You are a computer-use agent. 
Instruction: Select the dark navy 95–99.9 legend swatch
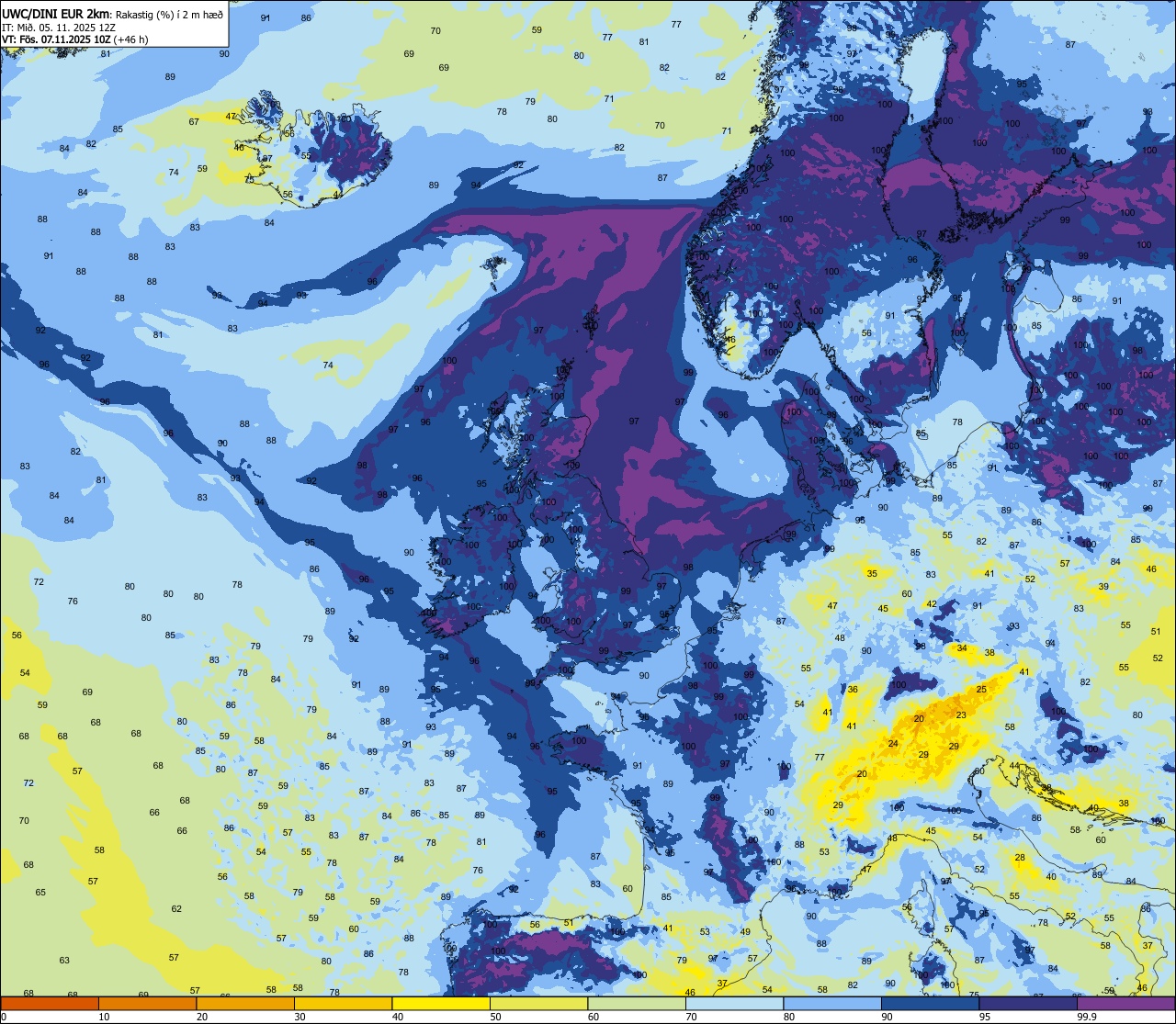tap(1028, 1004)
